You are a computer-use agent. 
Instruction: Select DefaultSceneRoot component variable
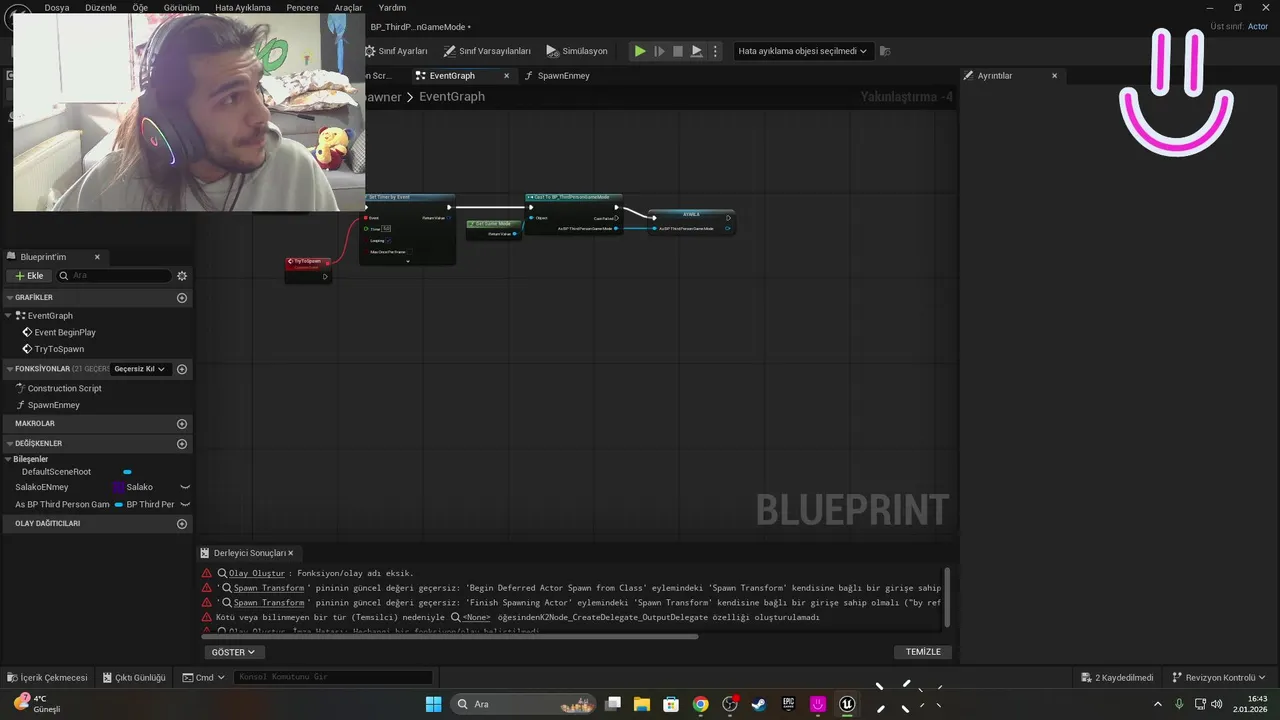click(x=56, y=472)
